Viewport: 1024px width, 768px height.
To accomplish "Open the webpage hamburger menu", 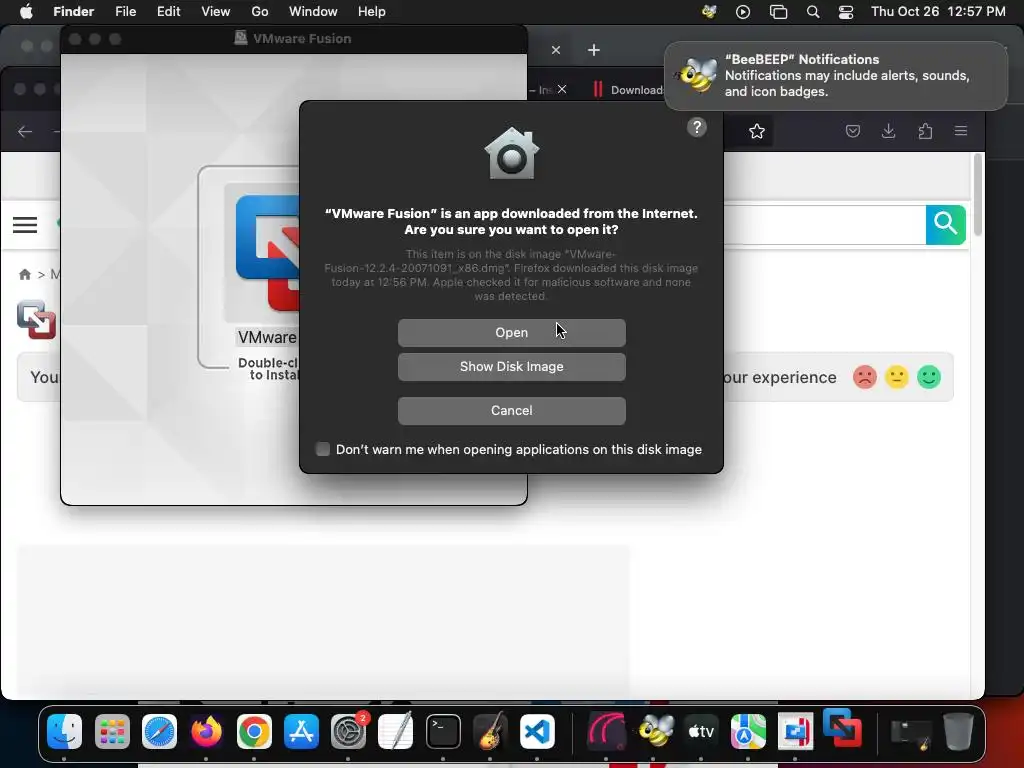I will point(25,225).
